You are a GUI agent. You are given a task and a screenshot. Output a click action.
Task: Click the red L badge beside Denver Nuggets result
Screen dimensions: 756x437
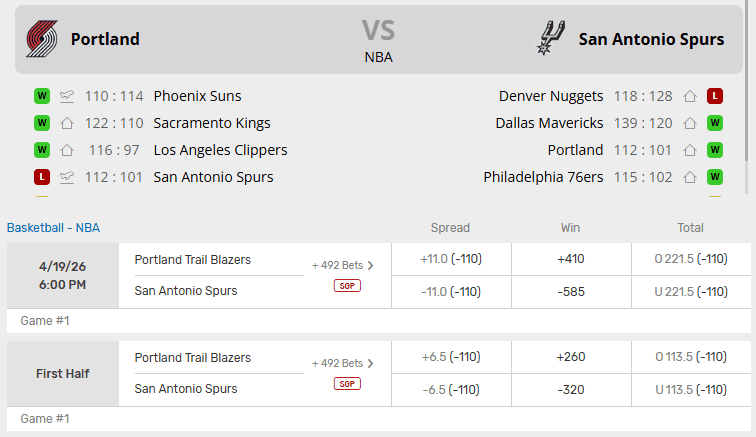(x=715, y=97)
